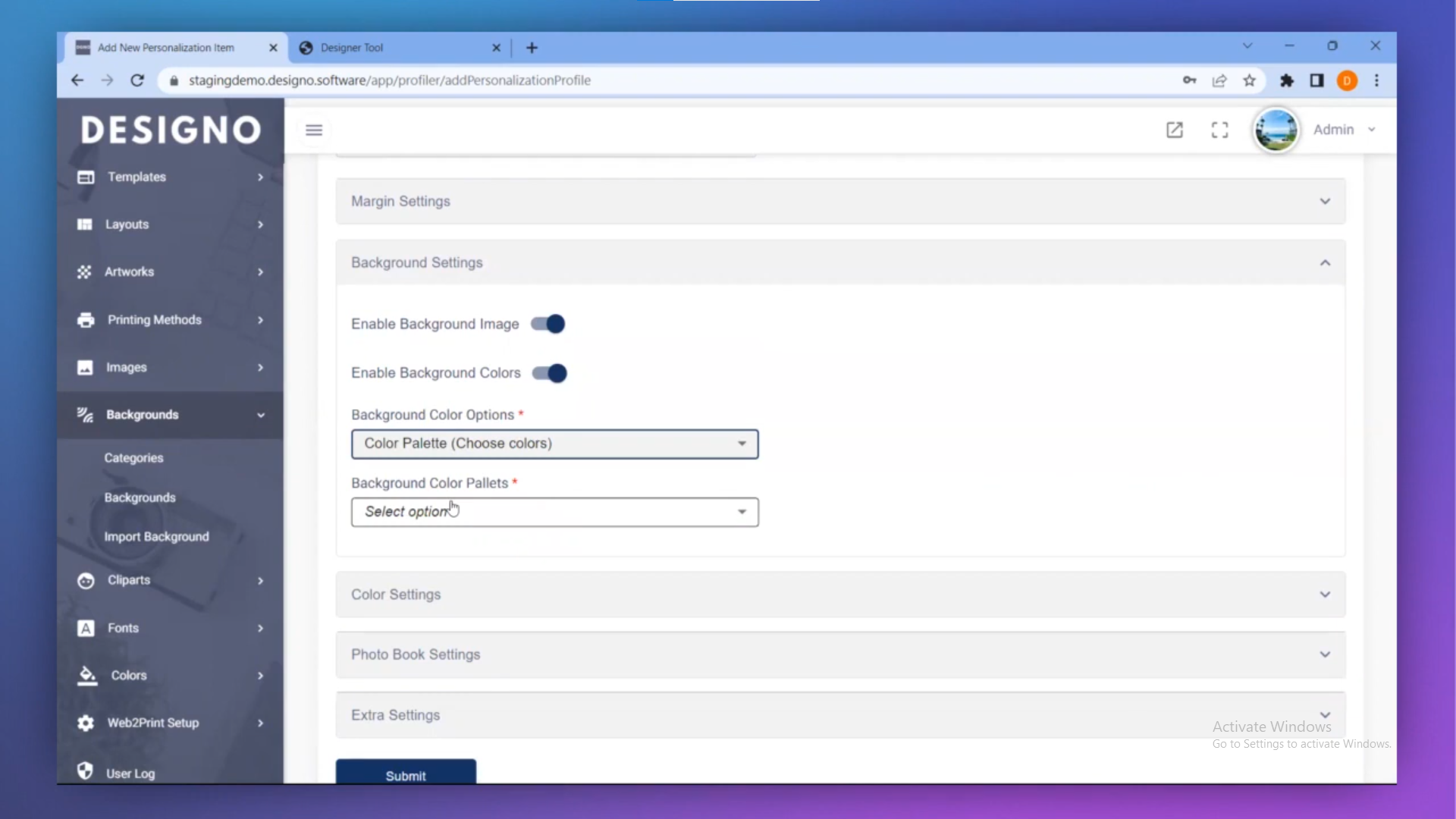Bookmark page with the star icon

click(1249, 80)
